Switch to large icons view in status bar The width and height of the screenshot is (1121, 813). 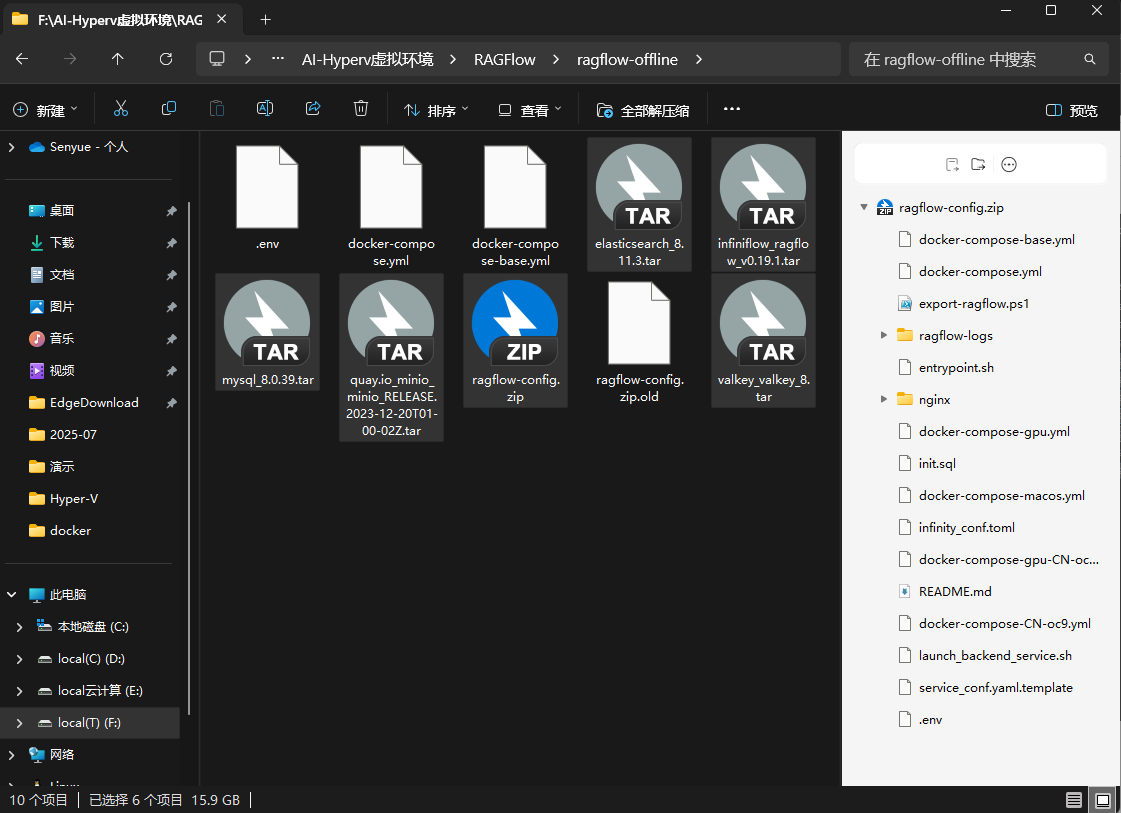pyautogui.click(x=1103, y=799)
